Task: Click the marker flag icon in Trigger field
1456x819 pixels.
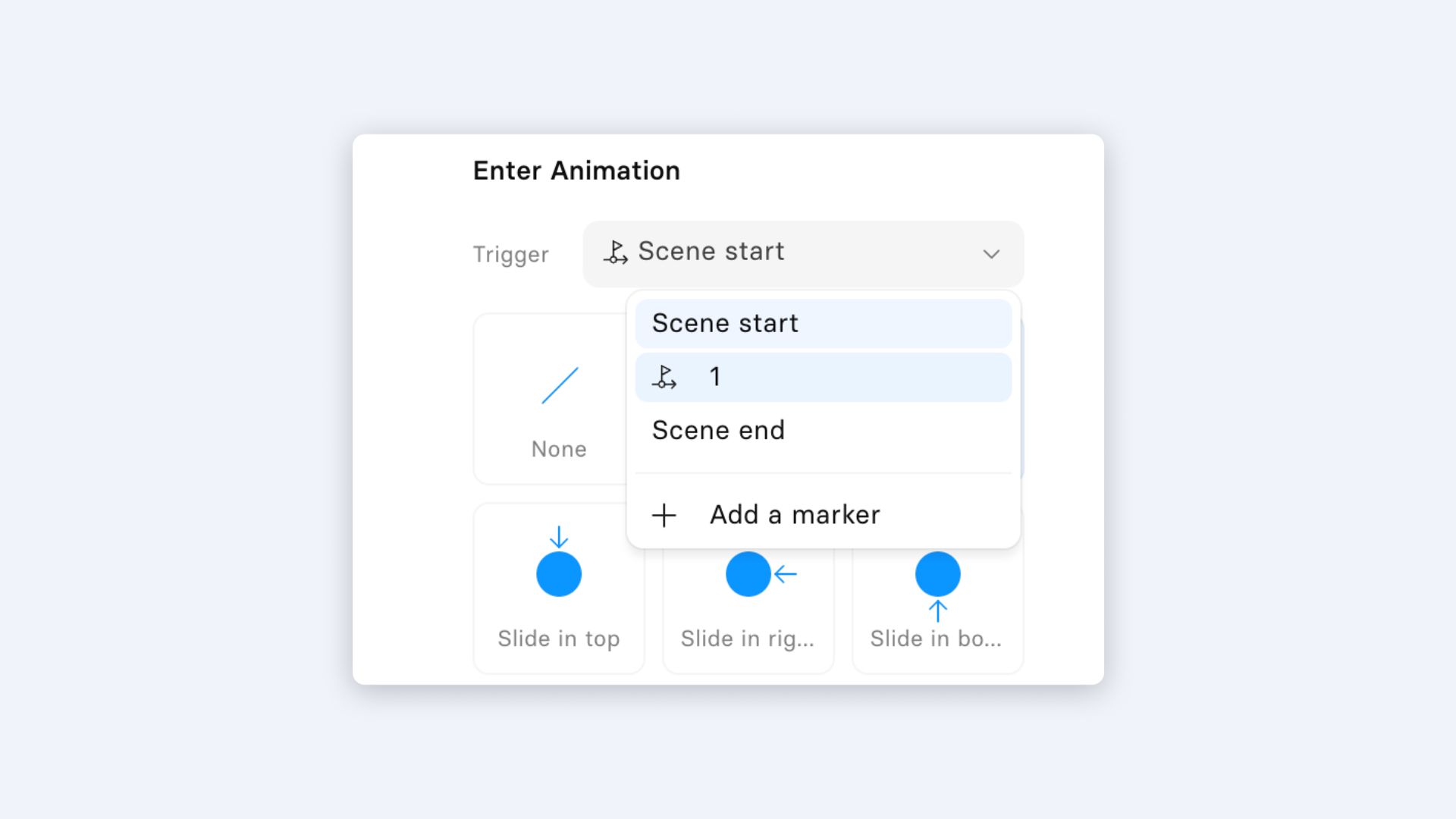Action: click(615, 252)
